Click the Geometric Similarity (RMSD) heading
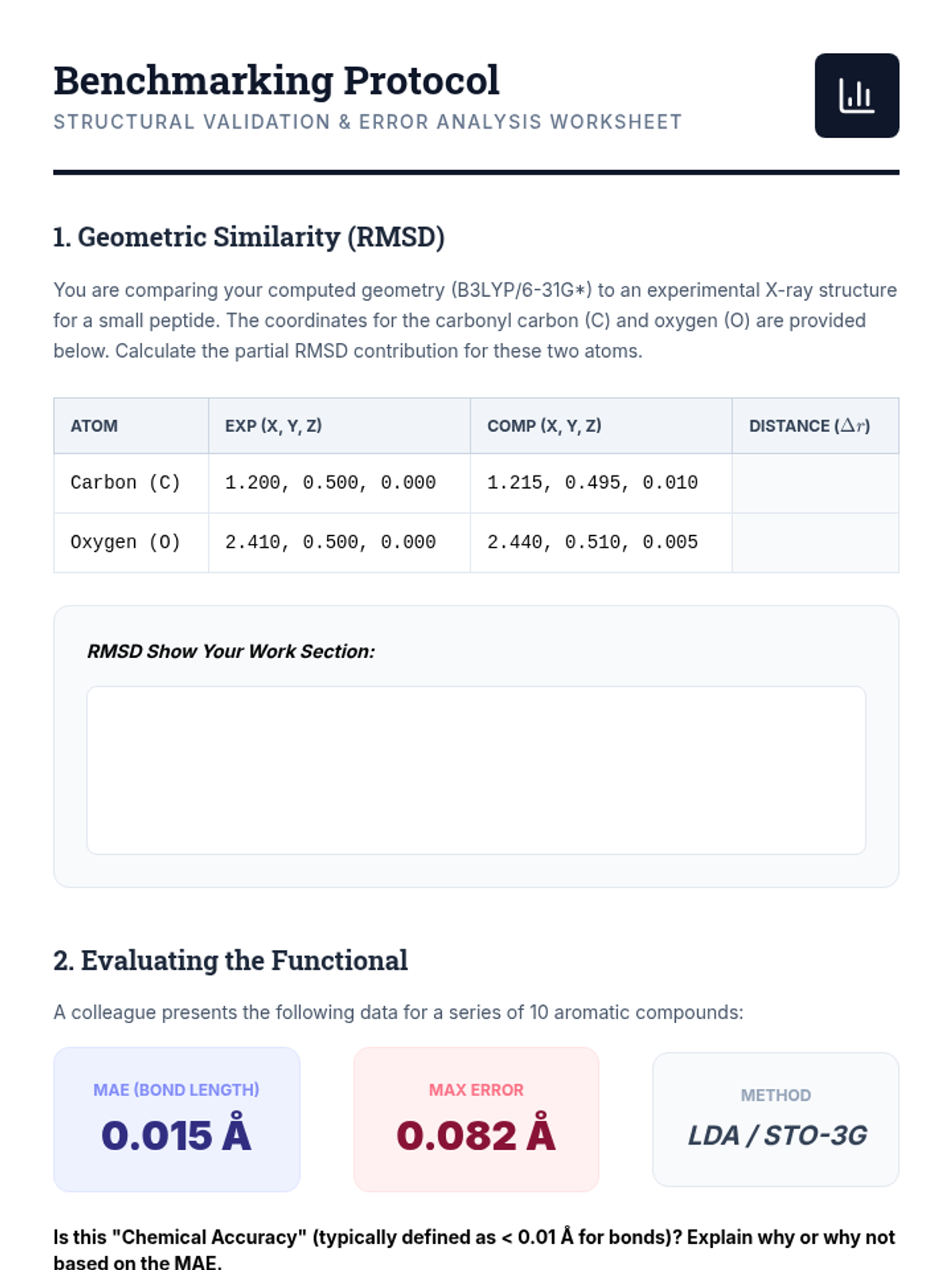Image resolution: width=952 pixels, height=1270 pixels. pos(248,237)
